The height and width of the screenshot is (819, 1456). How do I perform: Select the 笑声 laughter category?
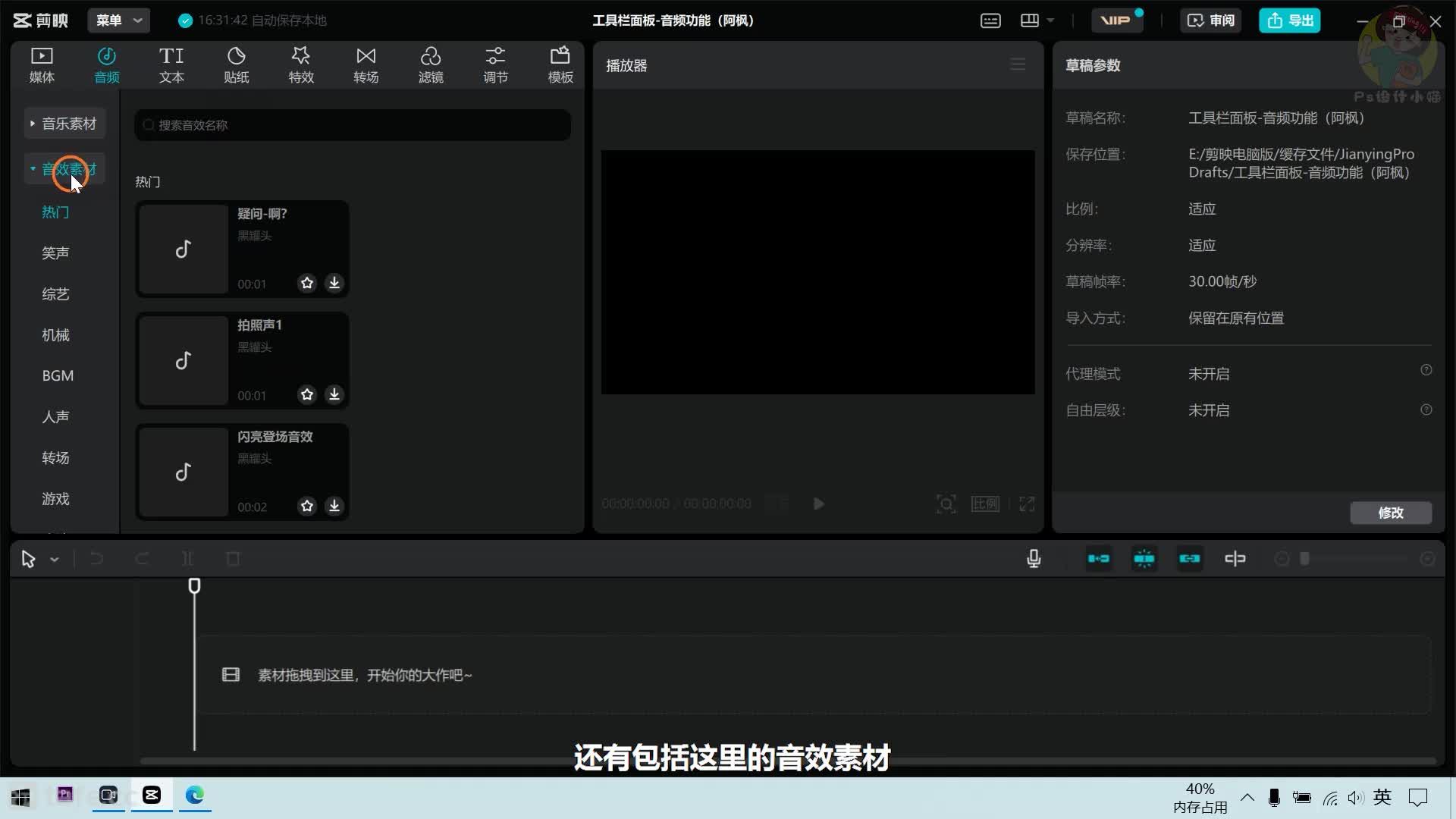[x=55, y=253]
